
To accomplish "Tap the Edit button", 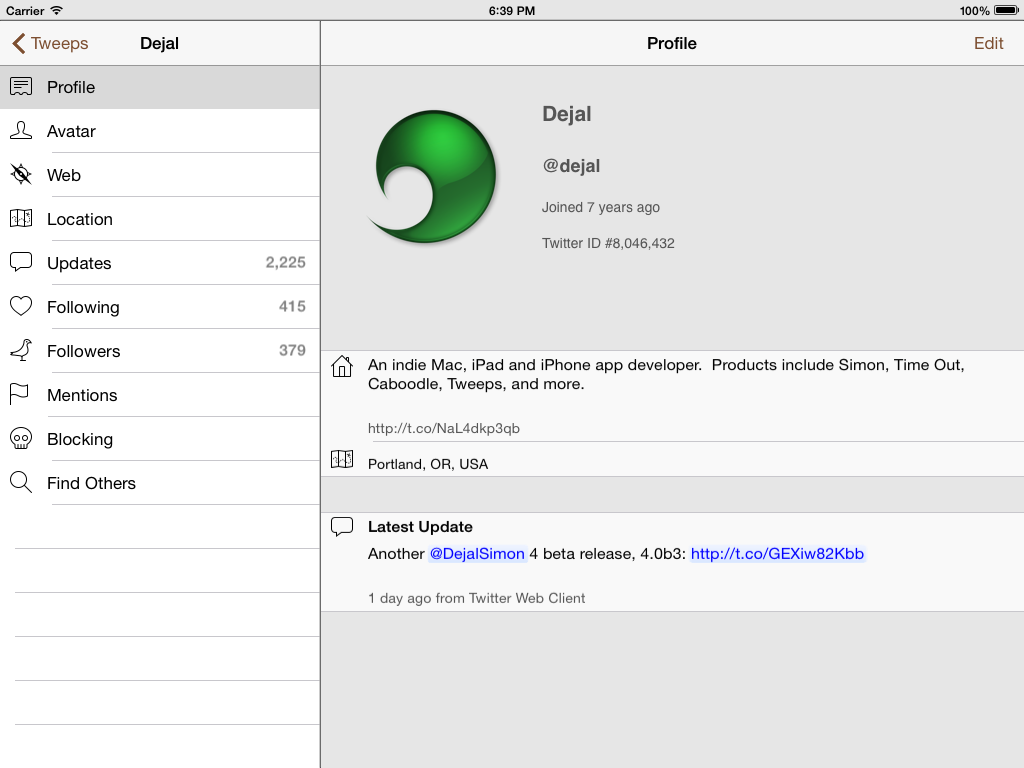I will click(x=988, y=43).
